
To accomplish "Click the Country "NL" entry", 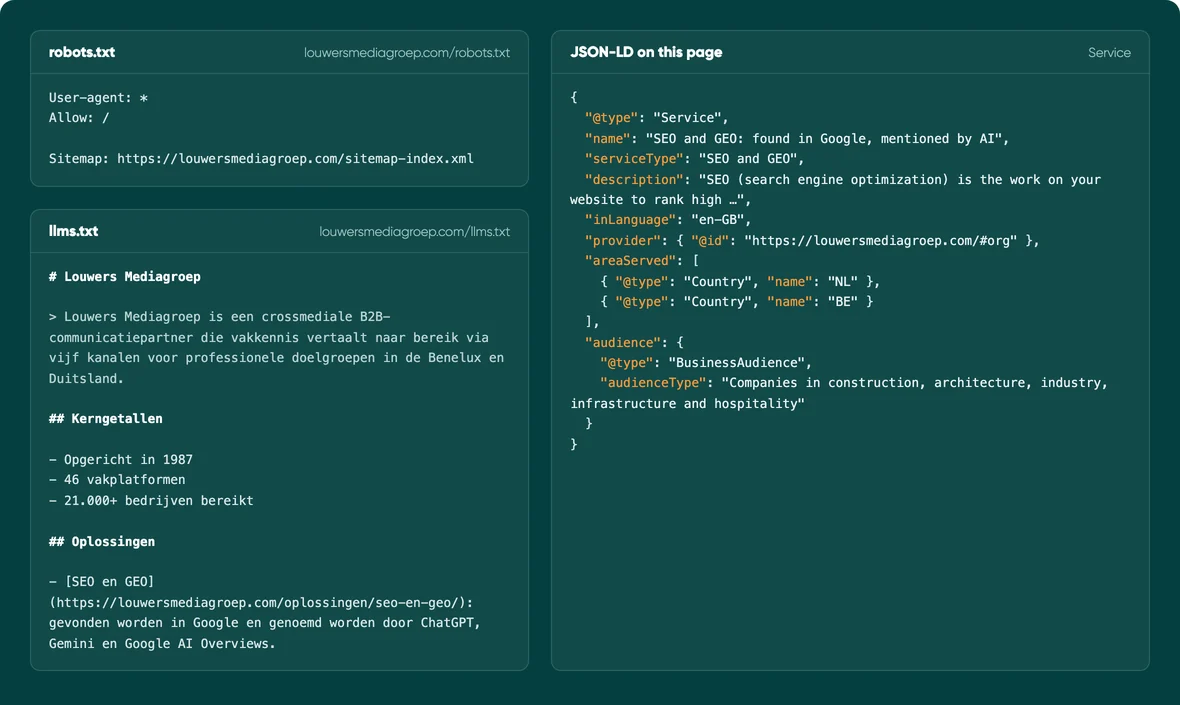I will (740, 282).
